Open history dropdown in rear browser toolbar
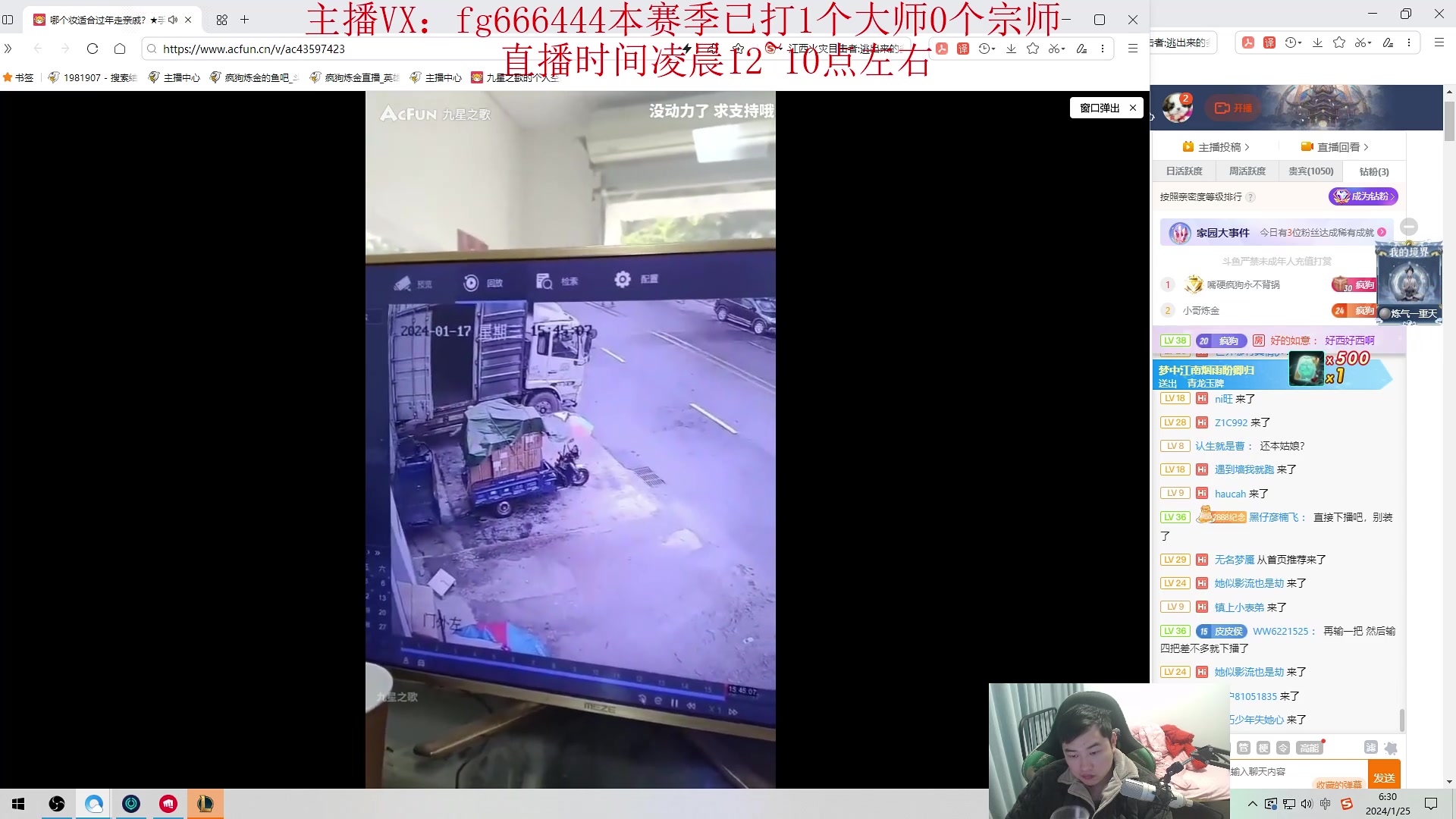1456x819 pixels. pos(1293,42)
